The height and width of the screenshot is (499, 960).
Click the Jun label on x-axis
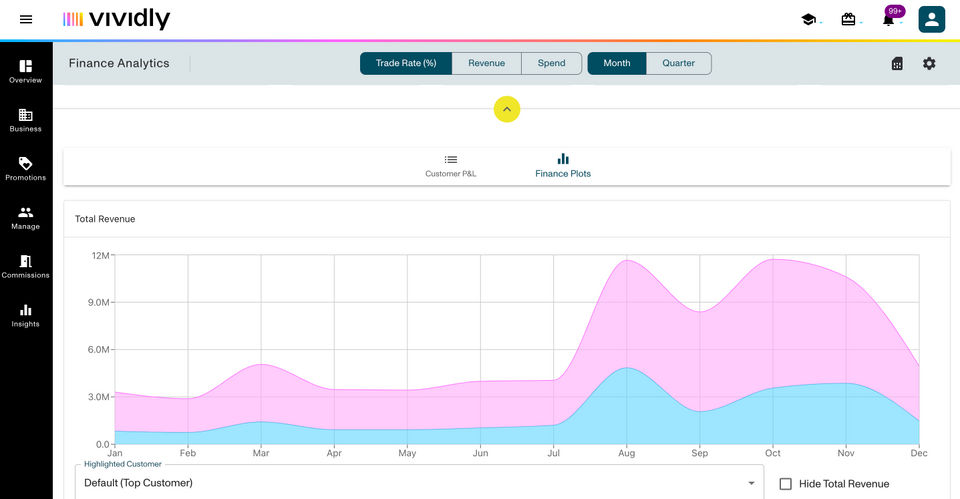(481, 453)
